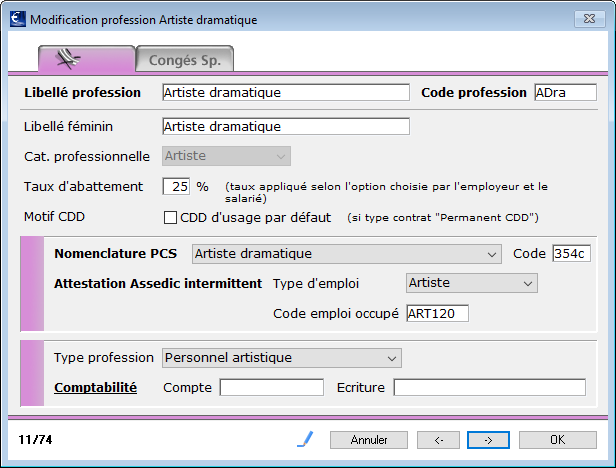Switch to the Congés Sp. tab
The height and width of the screenshot is (468, 616).
tap(185, 60)
